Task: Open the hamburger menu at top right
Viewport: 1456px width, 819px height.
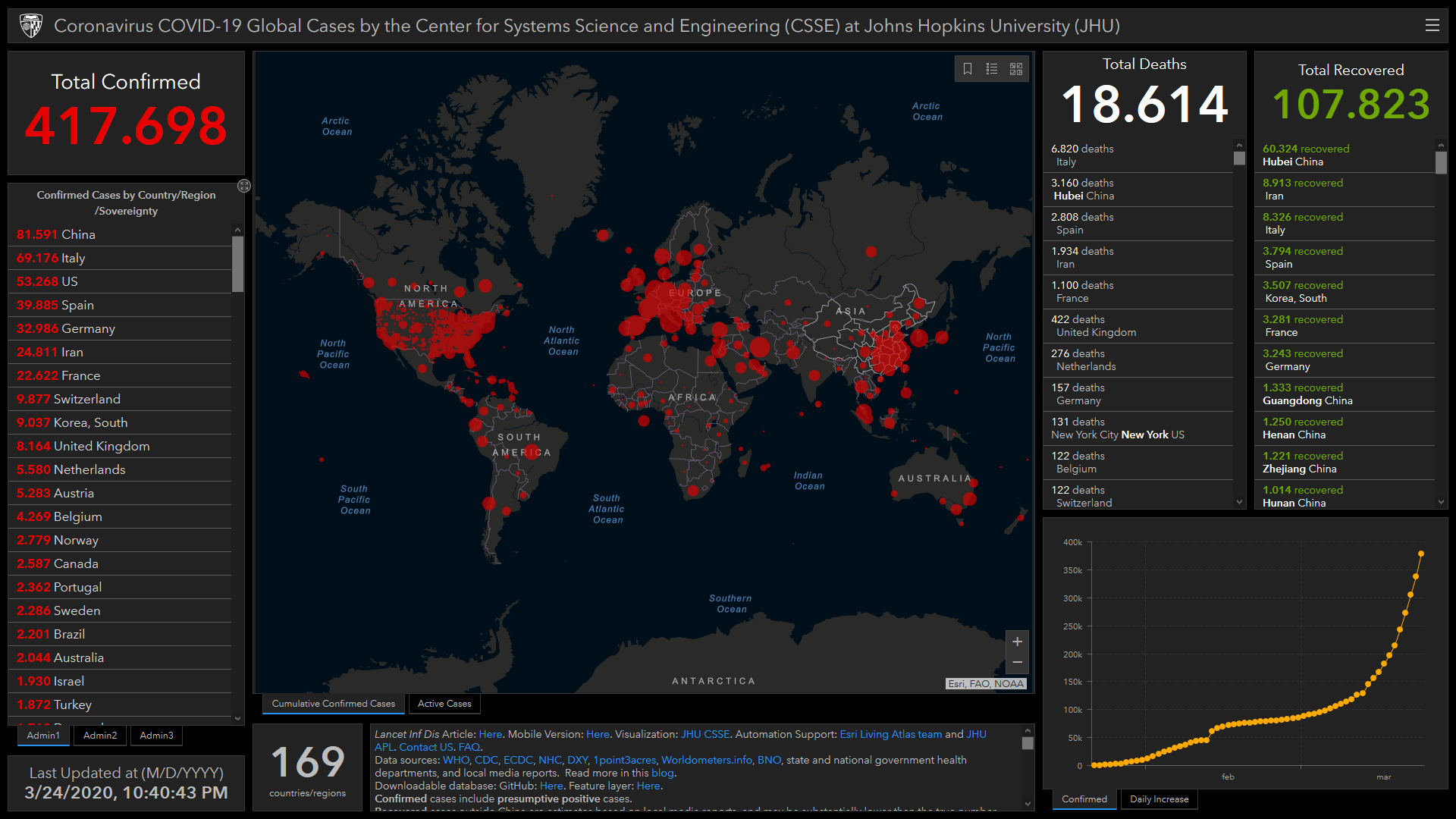Action: (x=1432, y=25)
